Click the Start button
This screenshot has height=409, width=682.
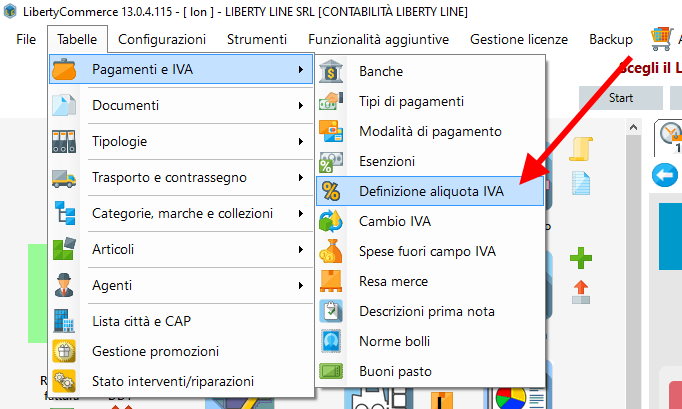pyautogui.click(x=621, y=98)
